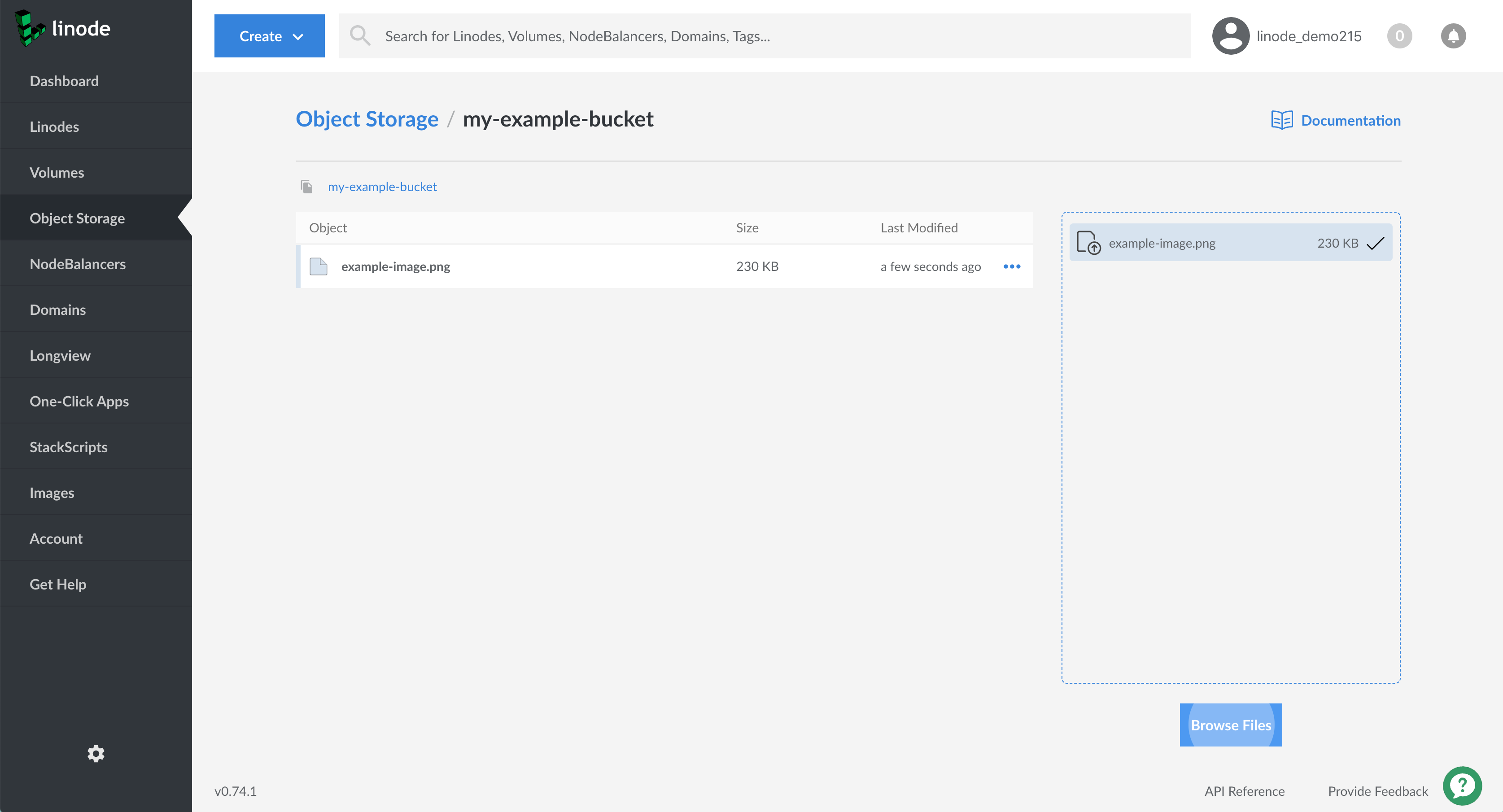Image resolution: width=1503 pixels, height=812 pixels.
Task: Open the three-dot actions menu for example-image.png
Action: pyautogui.click(x=1012, y=266)
